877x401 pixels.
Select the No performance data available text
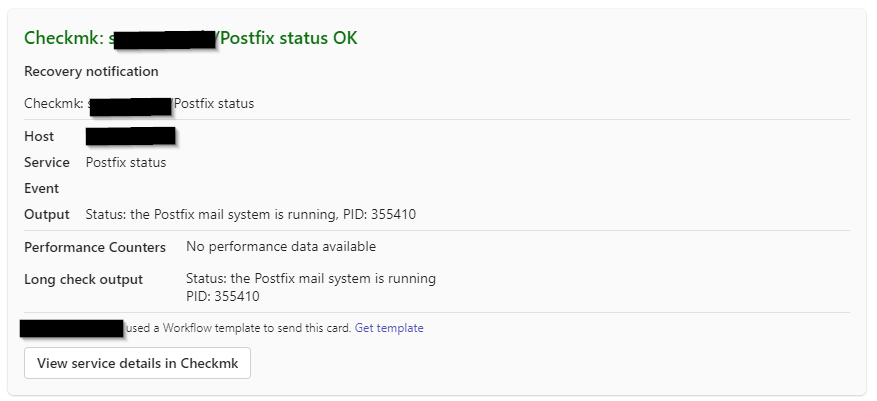tap(281, 246)
